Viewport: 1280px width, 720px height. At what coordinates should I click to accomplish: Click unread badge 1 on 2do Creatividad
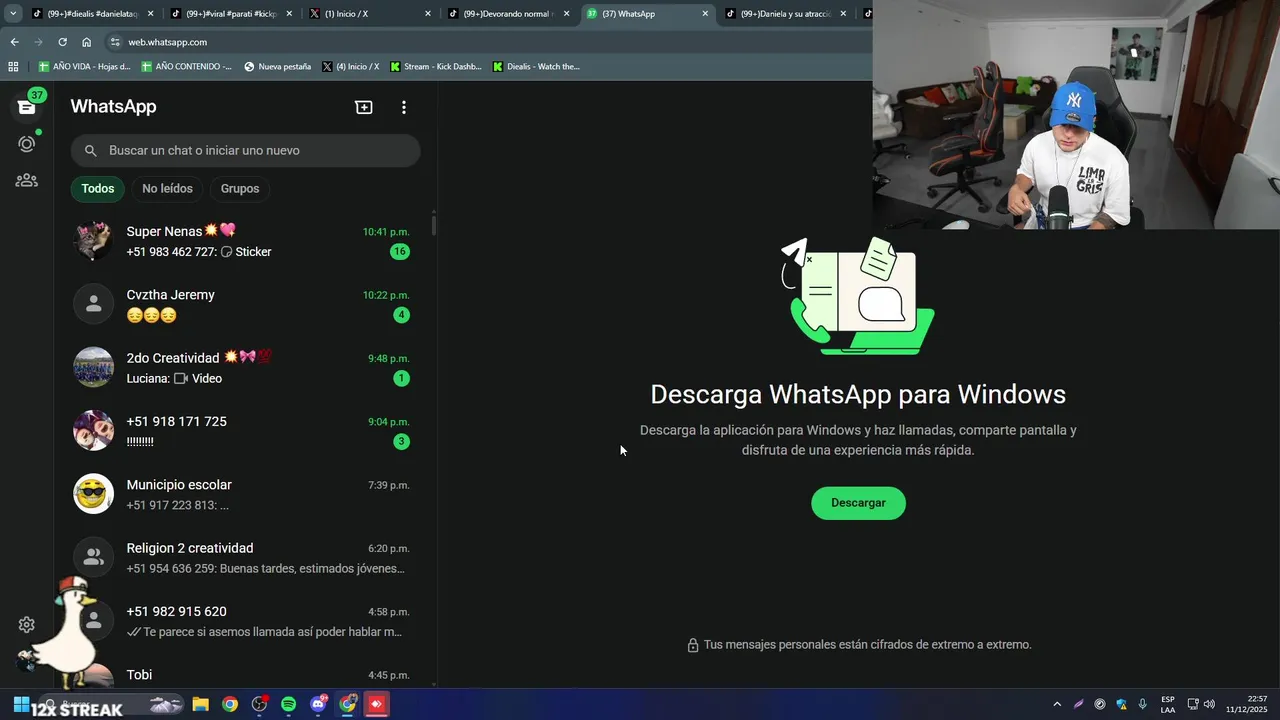[x=401, y=378]
